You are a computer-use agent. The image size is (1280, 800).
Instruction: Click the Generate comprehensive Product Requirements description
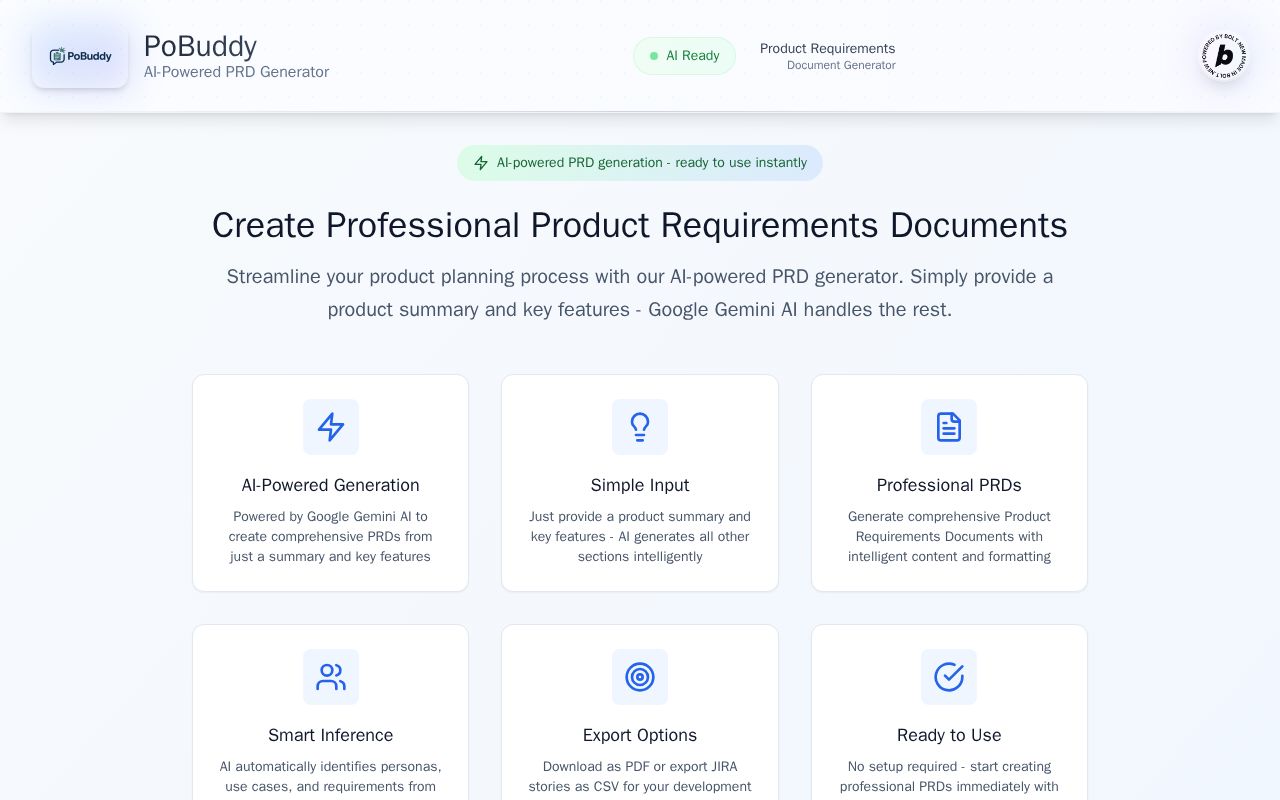tap(949, 537)
